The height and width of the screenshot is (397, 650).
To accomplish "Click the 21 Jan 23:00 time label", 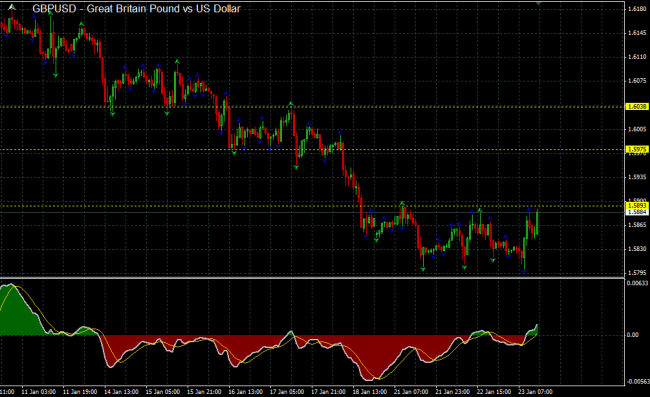I will (x=452, y=392).
